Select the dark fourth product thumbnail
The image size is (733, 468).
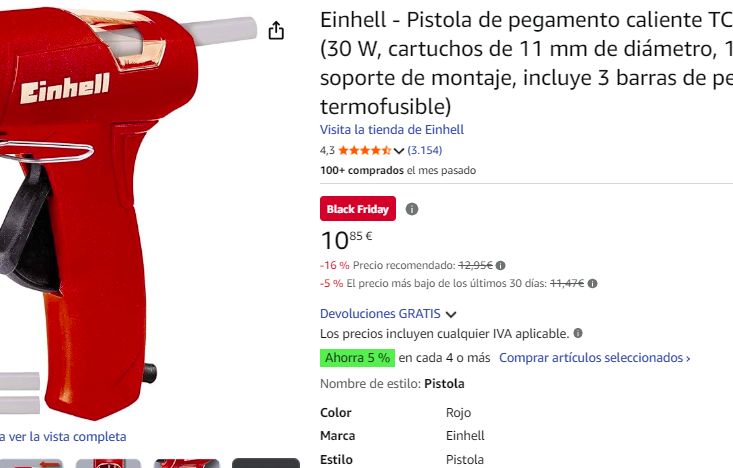(266, 463)
